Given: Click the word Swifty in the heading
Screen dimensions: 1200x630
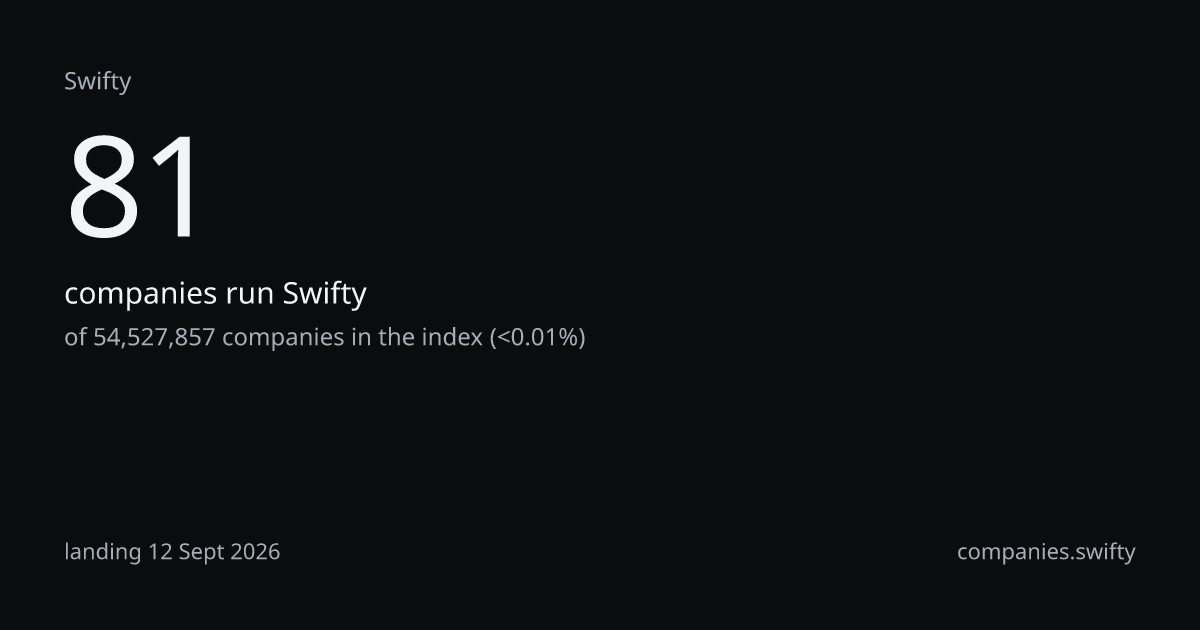Looking at the screenshot, I should 325,295.
